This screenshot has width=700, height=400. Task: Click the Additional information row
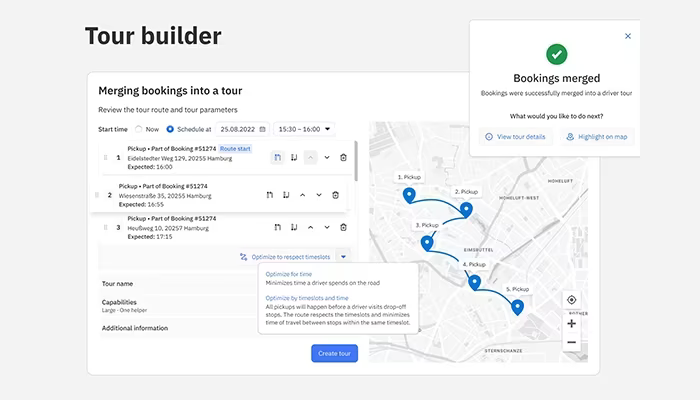tap(179, 328)
